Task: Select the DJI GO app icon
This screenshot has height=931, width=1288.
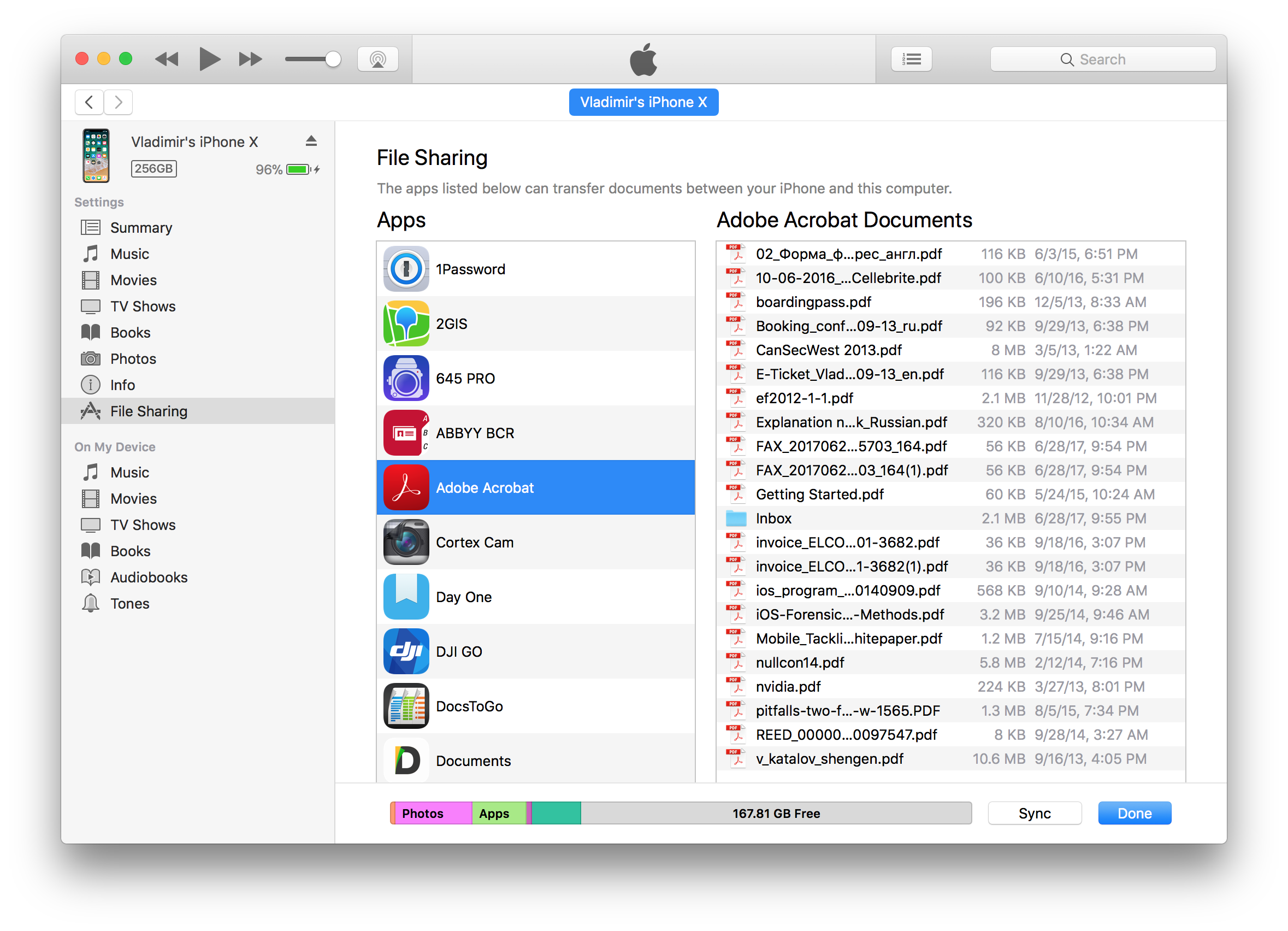Action: (406, 651)
